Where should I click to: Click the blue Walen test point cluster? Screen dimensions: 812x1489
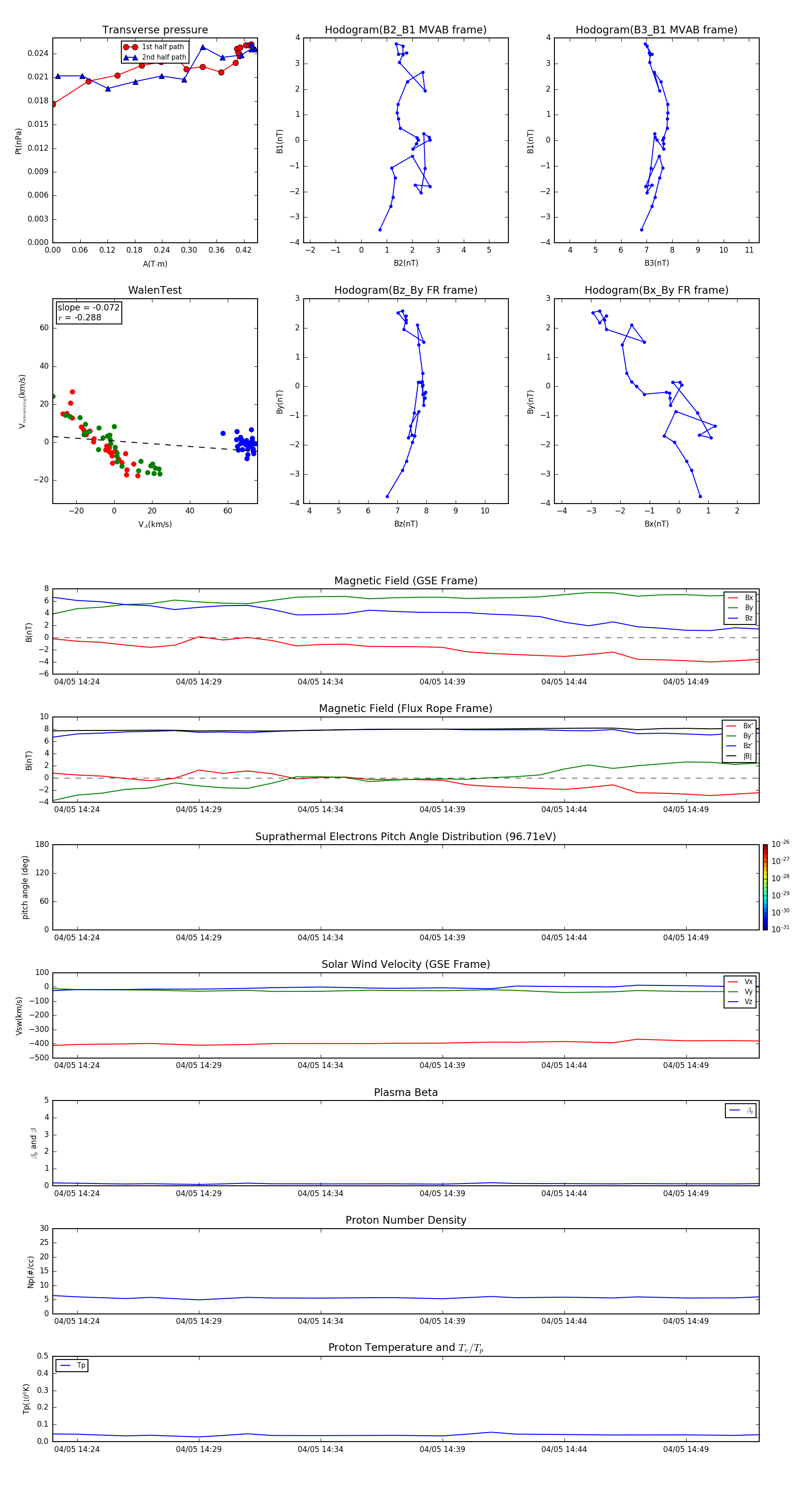[x=245, y=444]
